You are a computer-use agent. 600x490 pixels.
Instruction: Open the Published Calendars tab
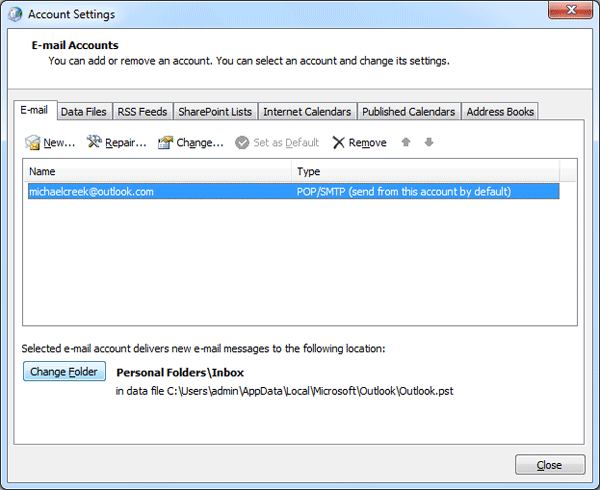pyautogui.click(x=409, y=112)
